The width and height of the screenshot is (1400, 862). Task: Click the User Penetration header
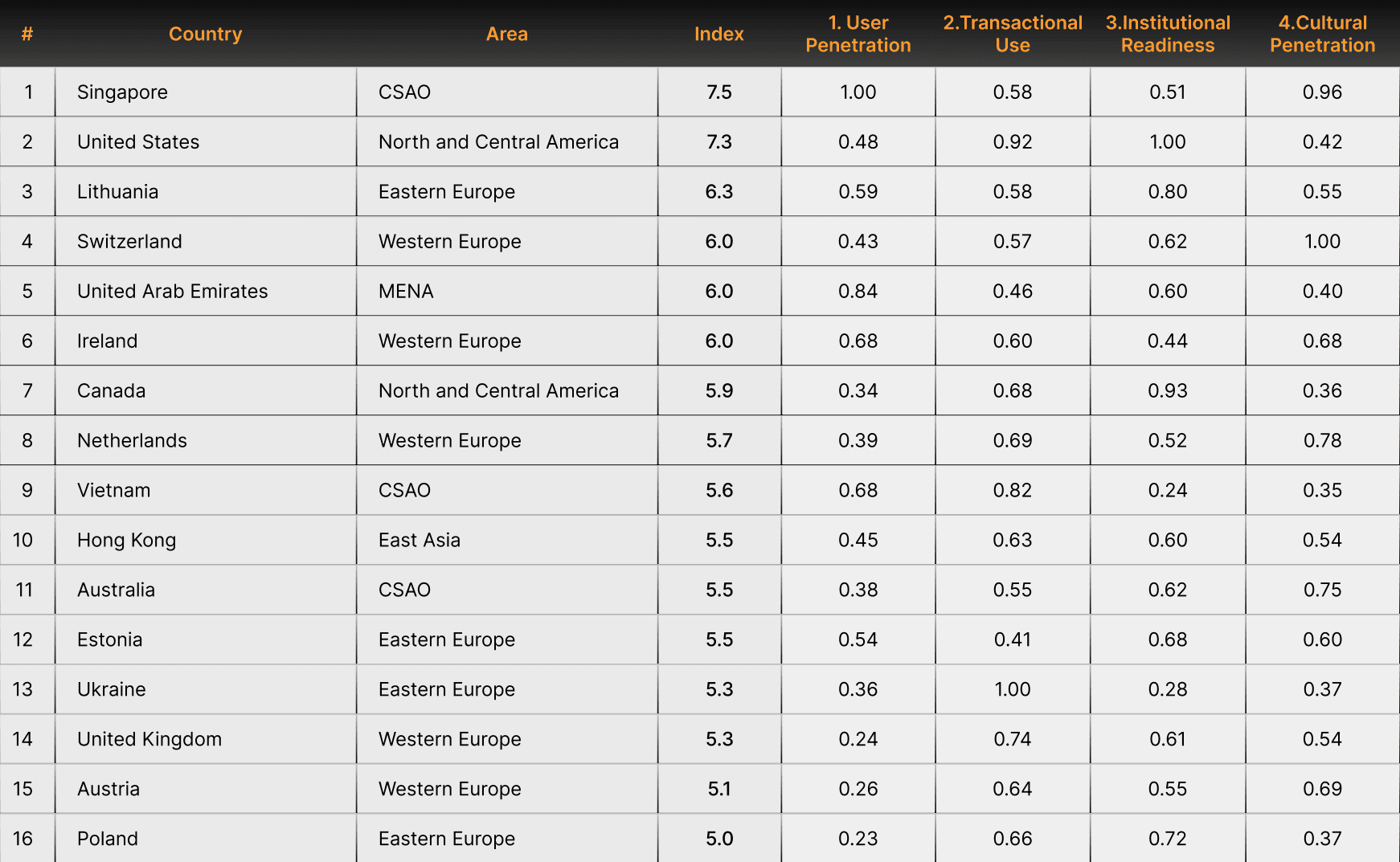click(x=858, y=34)
